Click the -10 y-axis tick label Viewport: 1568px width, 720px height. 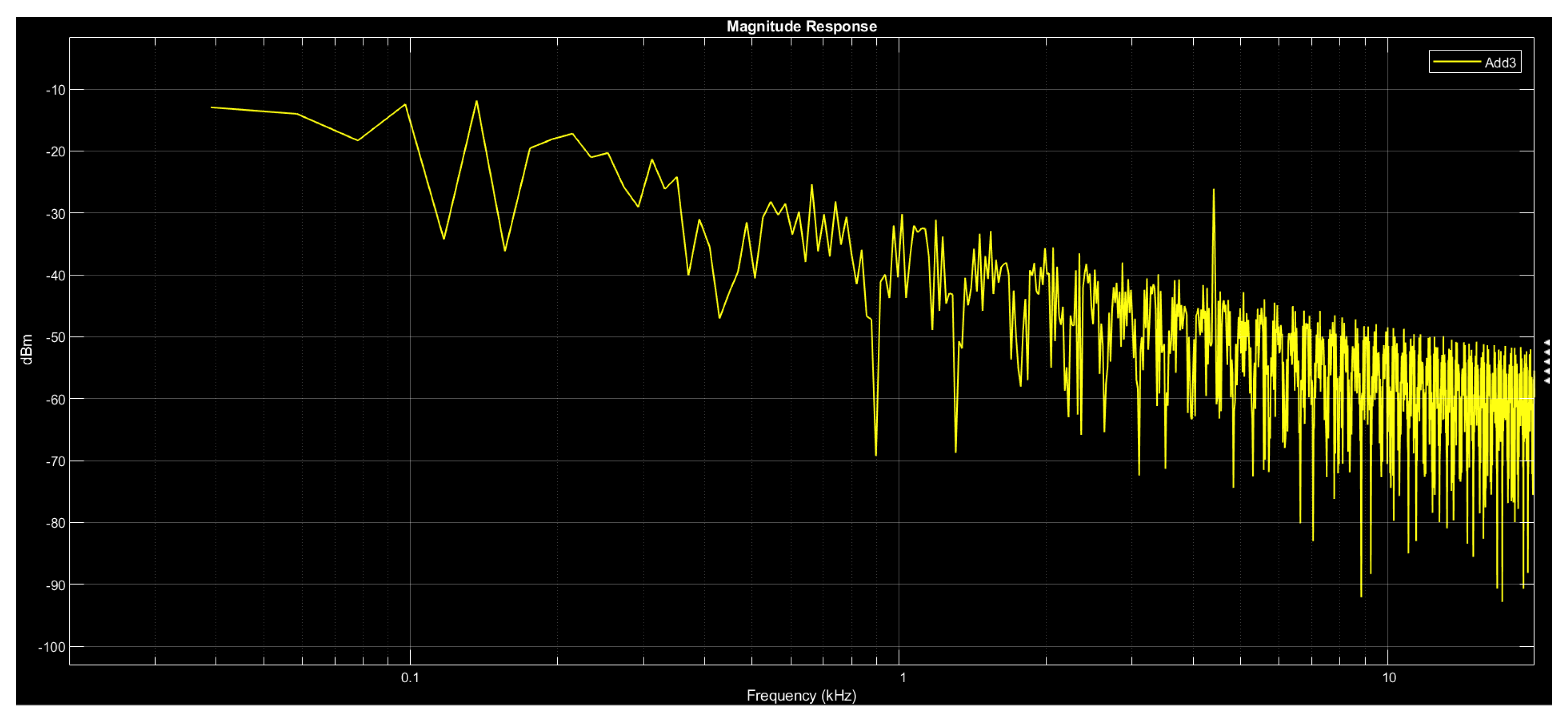pyautogui.click(x=56, y=90)
